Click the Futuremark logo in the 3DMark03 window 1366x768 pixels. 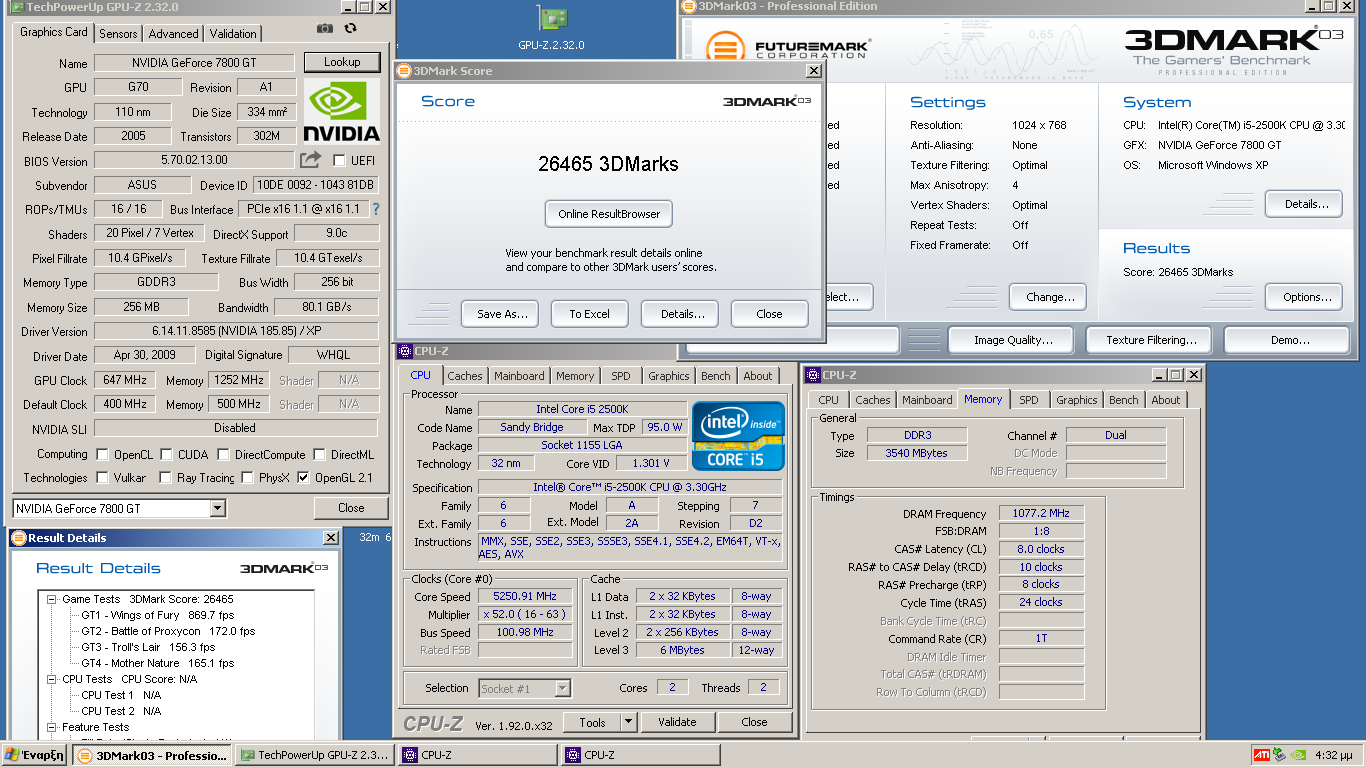pos(788,48)
